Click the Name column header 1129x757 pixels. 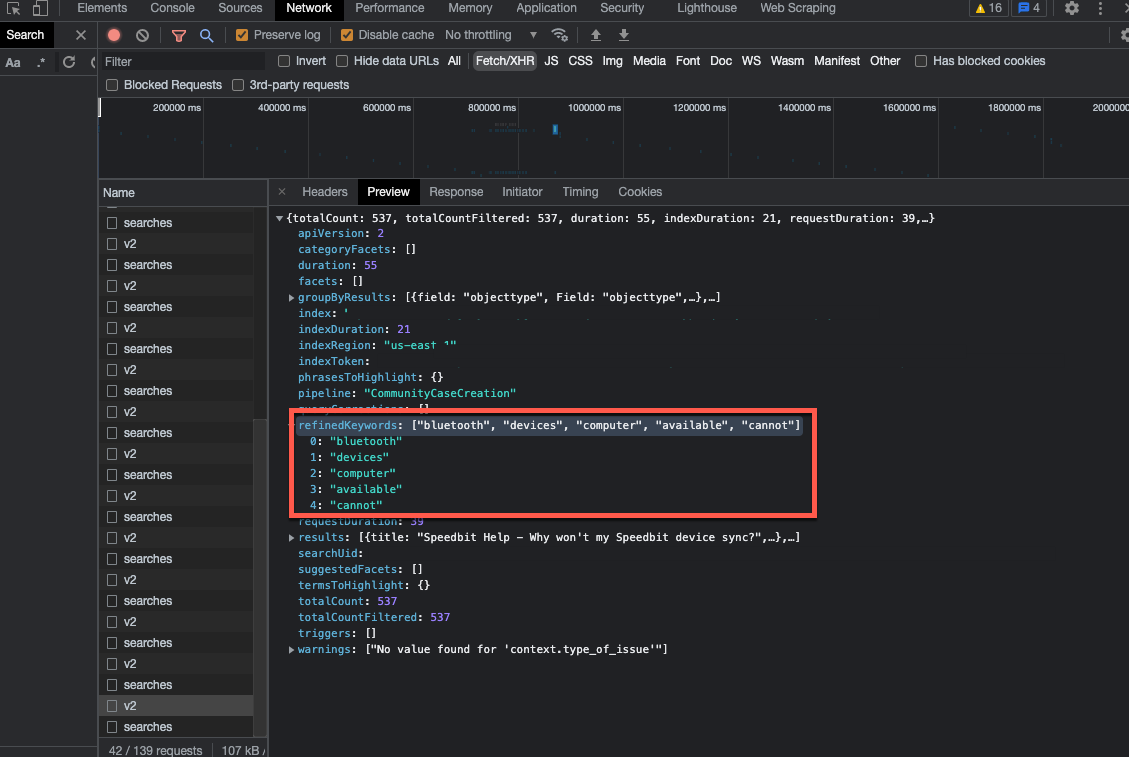183,193
